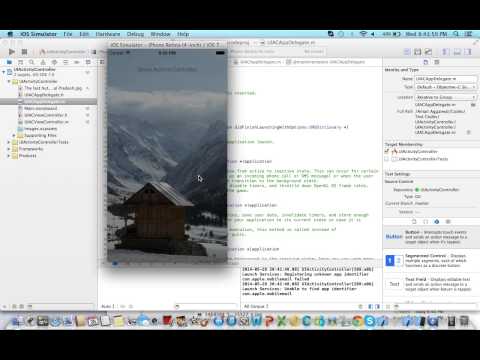
Task: Open the Test navigator tab
Action: (x=54, y=62)
